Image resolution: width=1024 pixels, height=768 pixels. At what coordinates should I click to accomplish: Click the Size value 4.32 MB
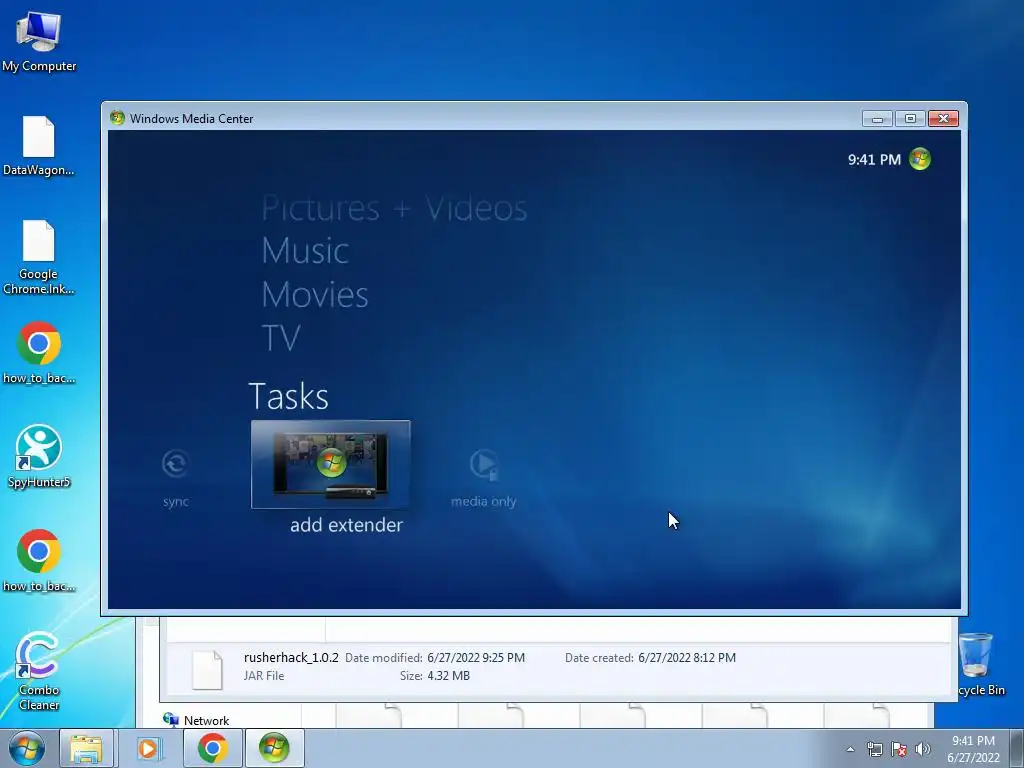pyautogui.click(x=449, y=676)
